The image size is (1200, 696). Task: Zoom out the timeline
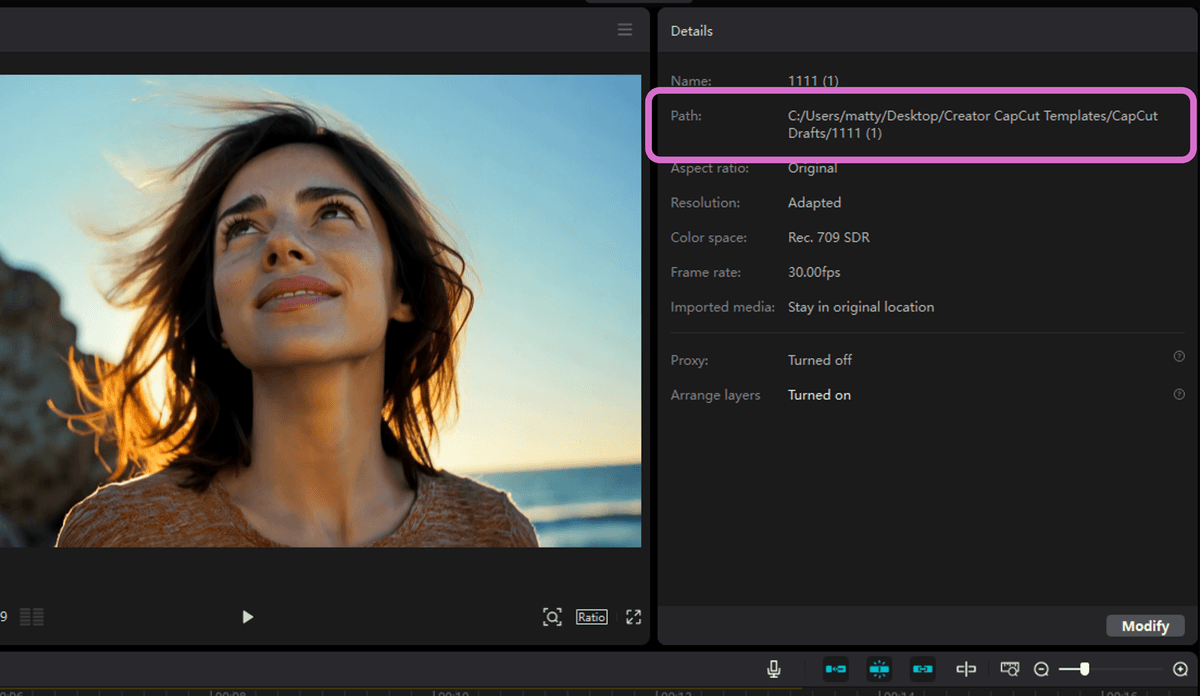(1041, 669)
